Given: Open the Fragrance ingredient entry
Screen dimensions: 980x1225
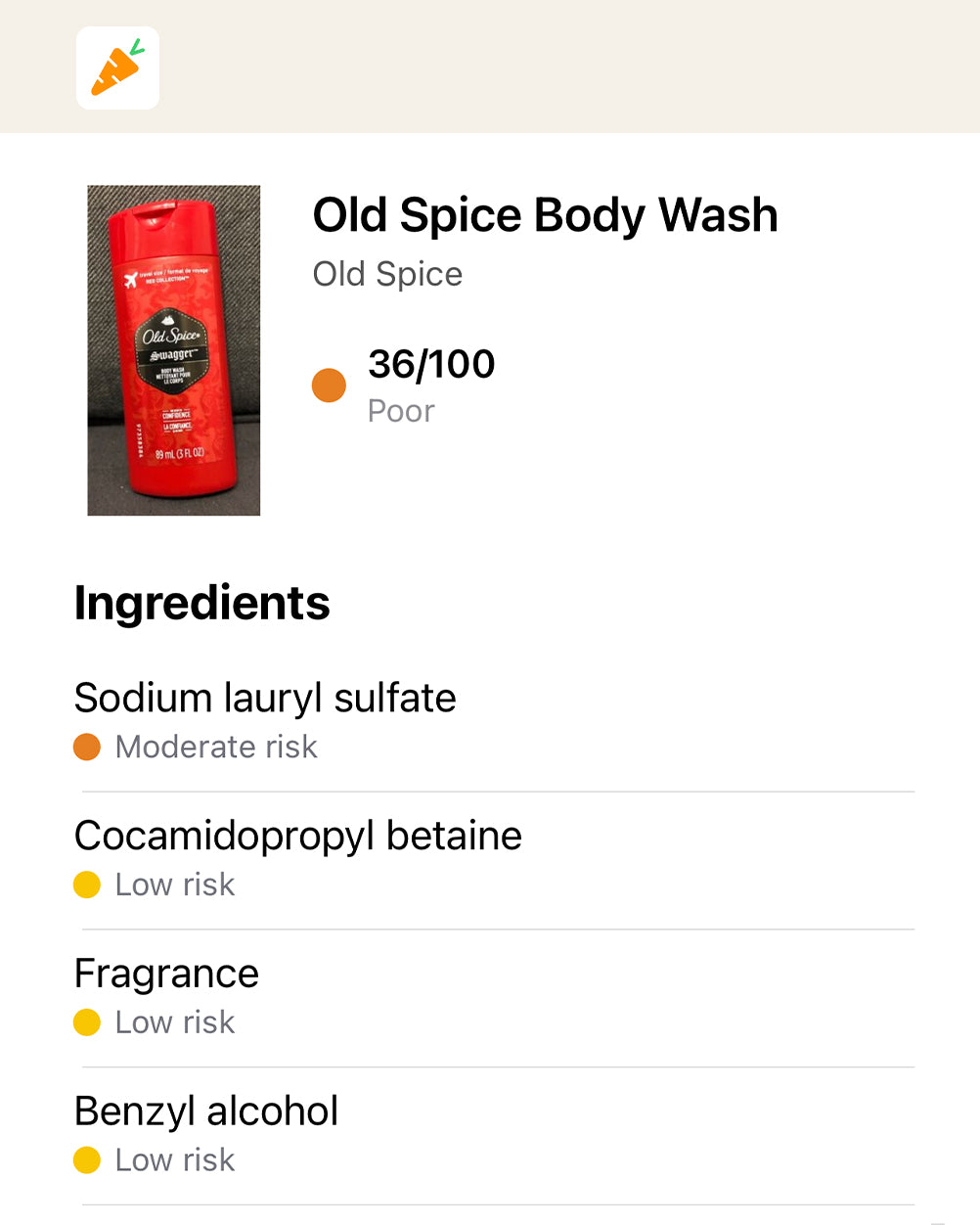Looking at the screenshot, I should point(167,975).
